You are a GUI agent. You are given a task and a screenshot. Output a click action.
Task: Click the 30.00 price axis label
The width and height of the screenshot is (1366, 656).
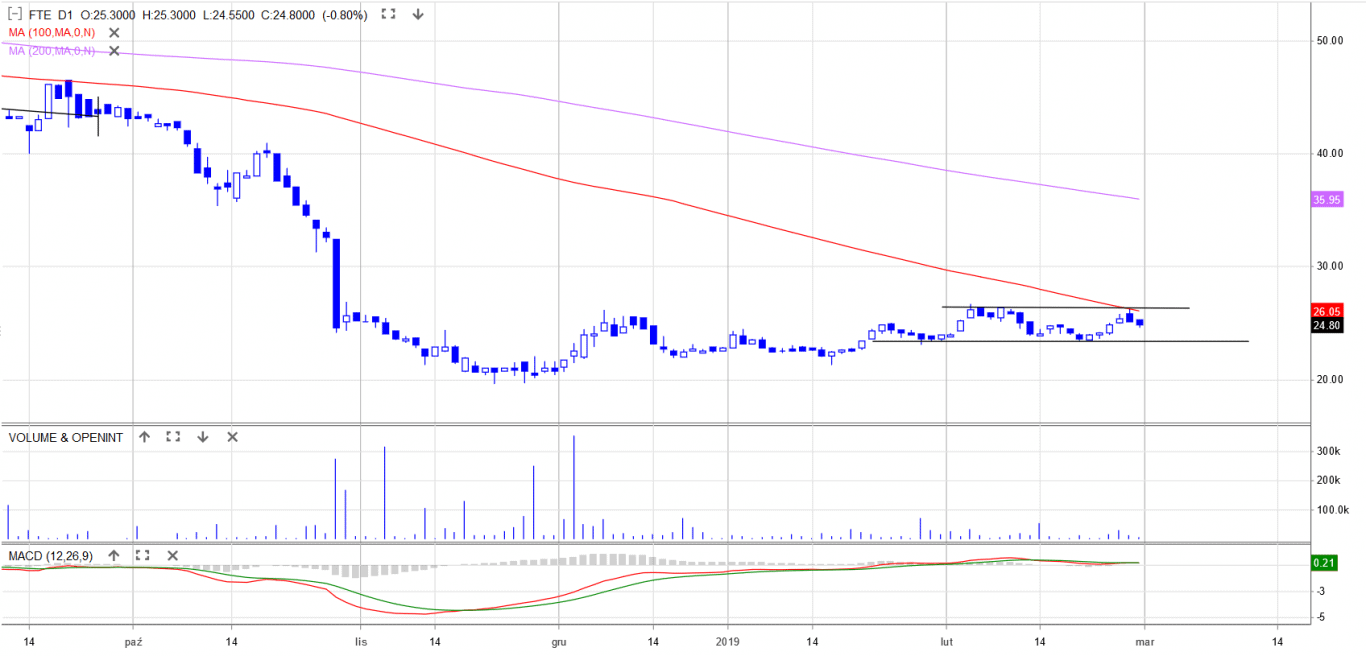pos(1329,267)
